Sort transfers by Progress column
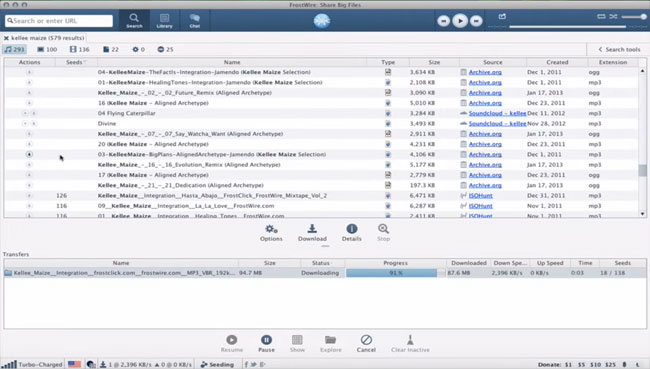This screenshot has width=650, height=369. point(395,263)
